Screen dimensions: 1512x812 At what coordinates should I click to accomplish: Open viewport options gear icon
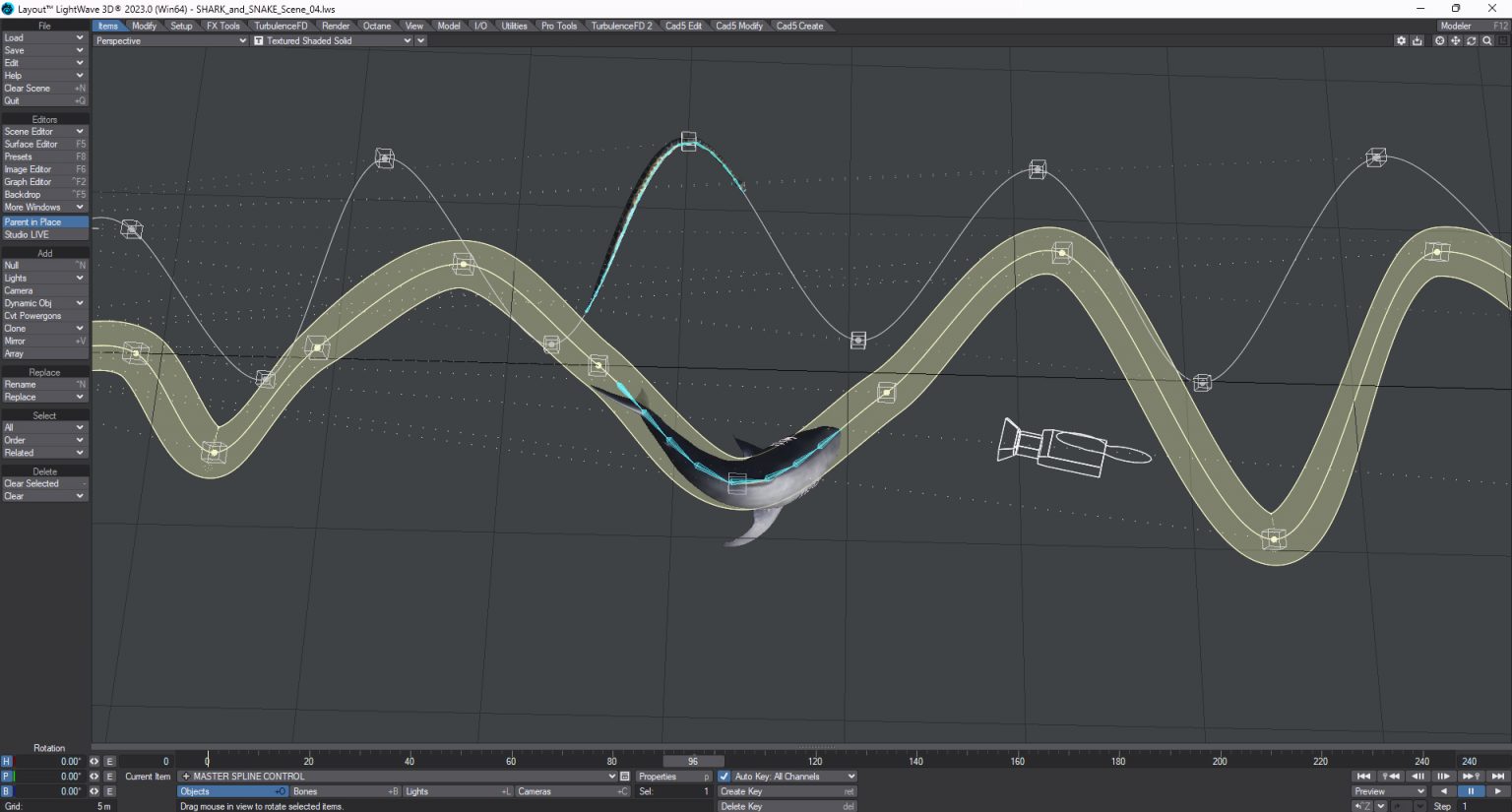[1401, 40]
